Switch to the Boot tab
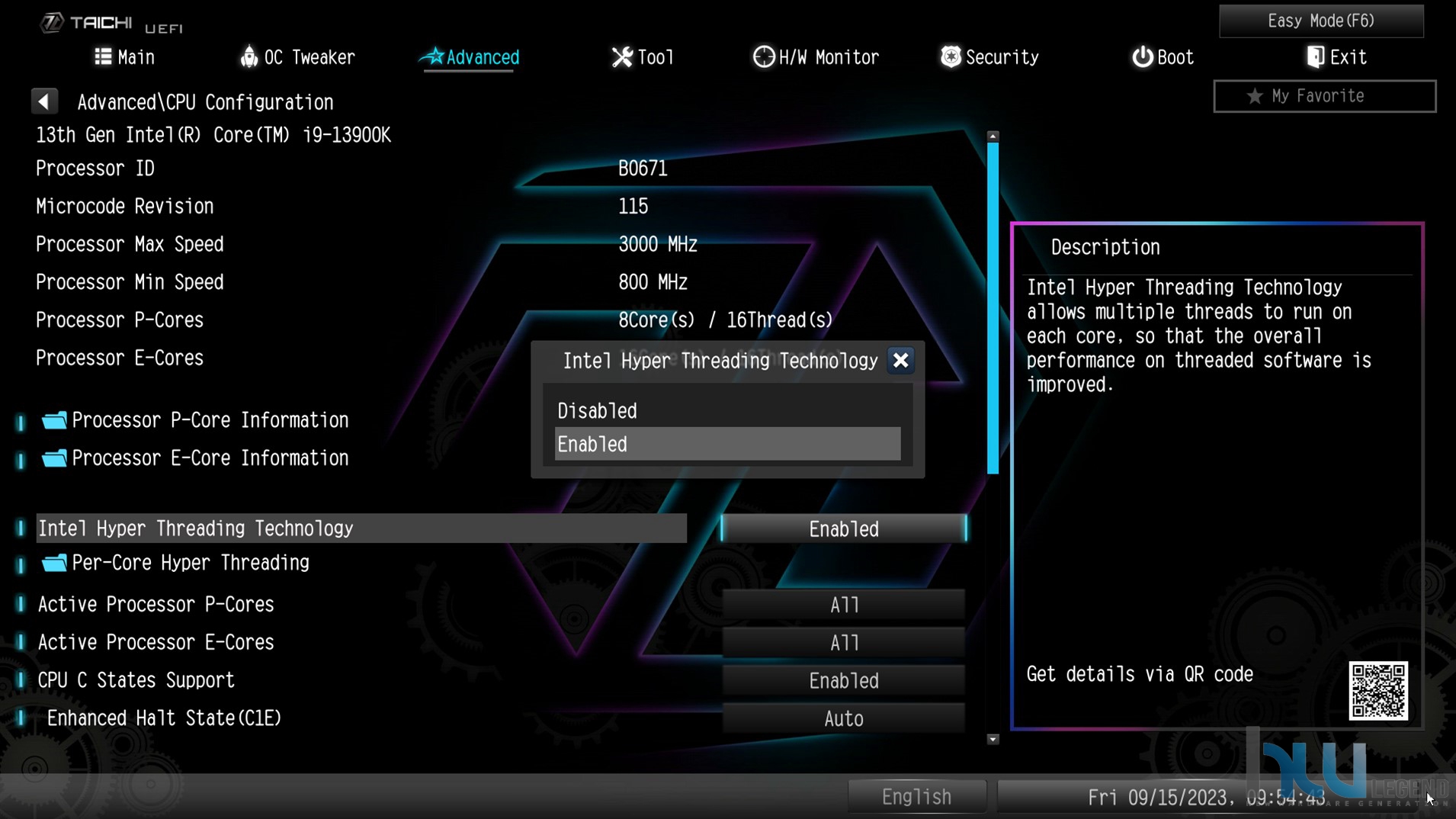Viewport: 1456px width, 819px height. click(x=1163, y=57)
